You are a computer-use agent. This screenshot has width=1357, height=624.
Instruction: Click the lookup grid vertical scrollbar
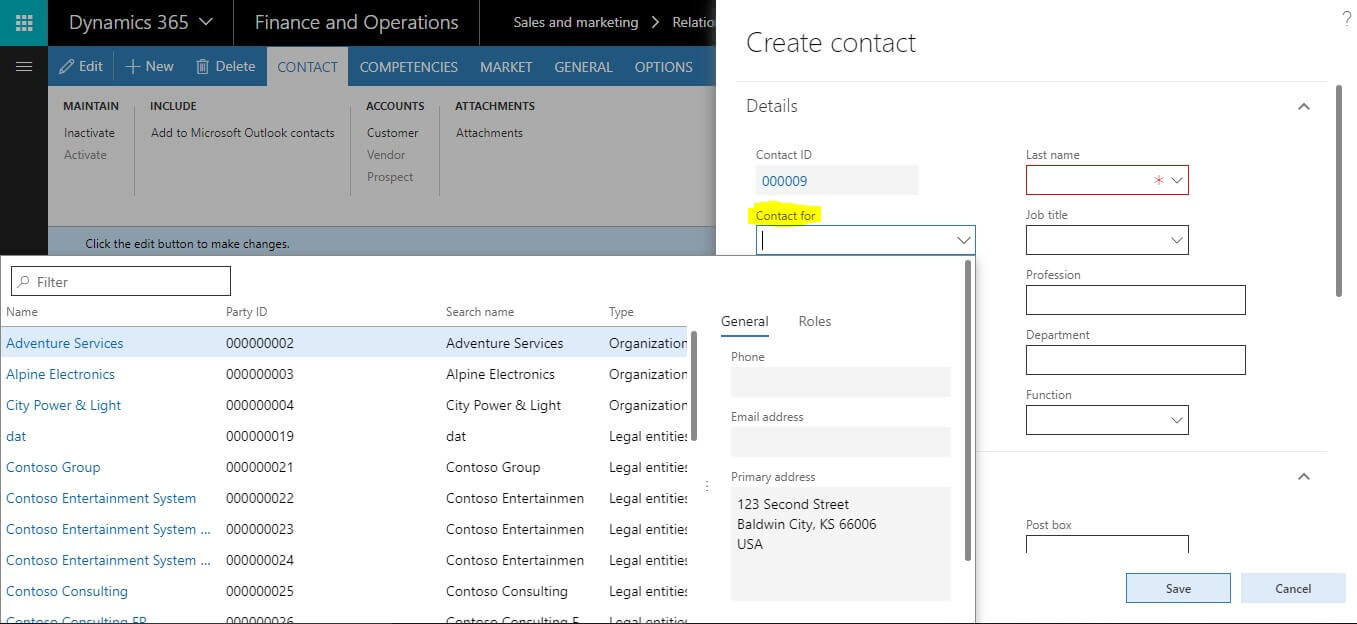point(694,386)
